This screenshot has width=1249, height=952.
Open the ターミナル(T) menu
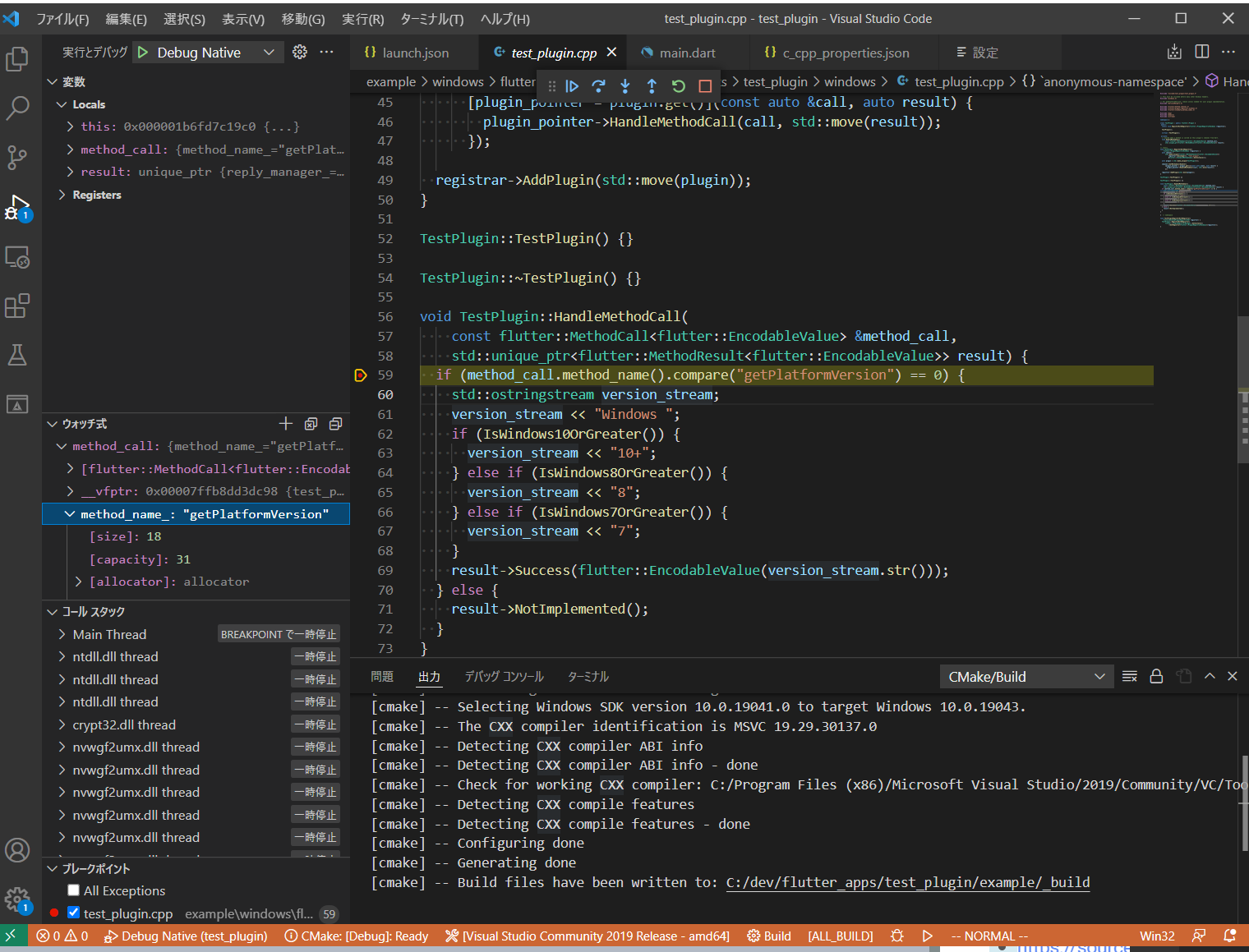pos(431,19)
